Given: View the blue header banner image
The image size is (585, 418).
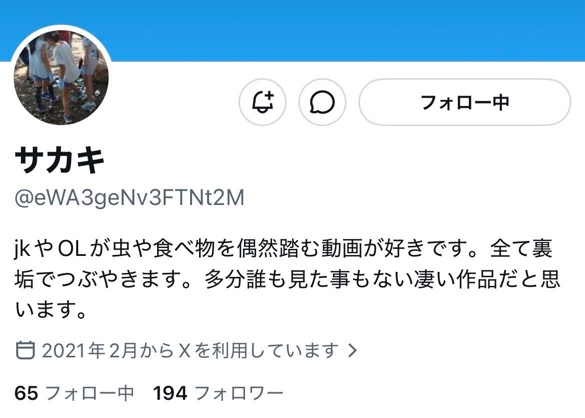Looking at the screenshot, I should point(292,30).
